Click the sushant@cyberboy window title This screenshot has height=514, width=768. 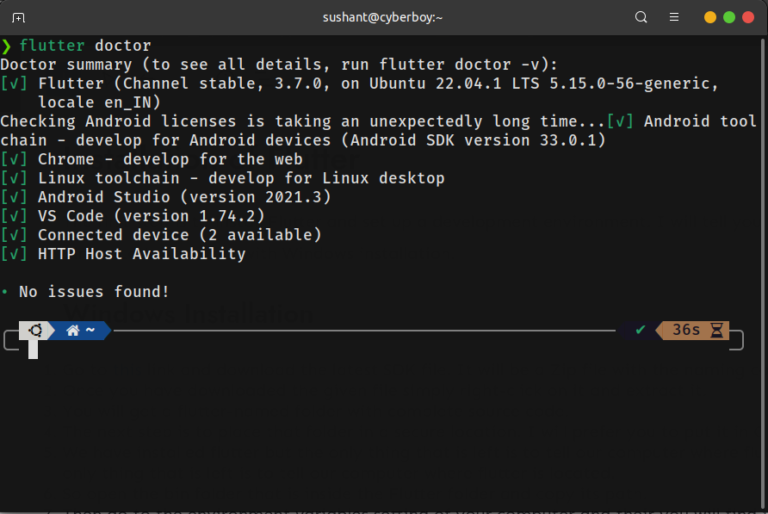[383, 18]
